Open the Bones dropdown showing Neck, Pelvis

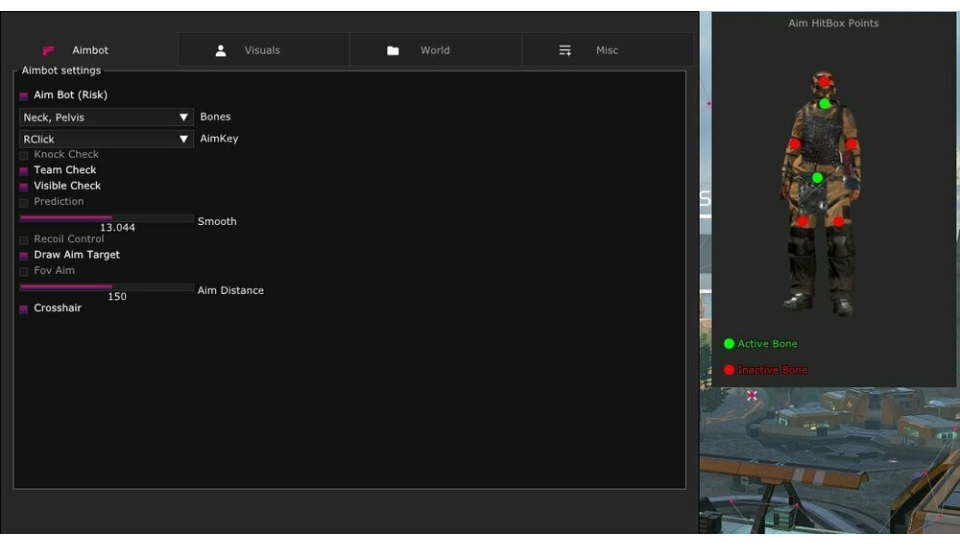(107, 117)
